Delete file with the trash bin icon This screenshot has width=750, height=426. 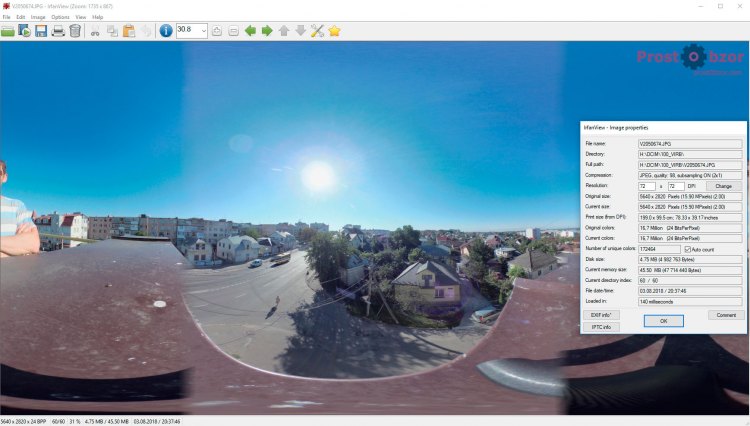(x=75, y=31)
